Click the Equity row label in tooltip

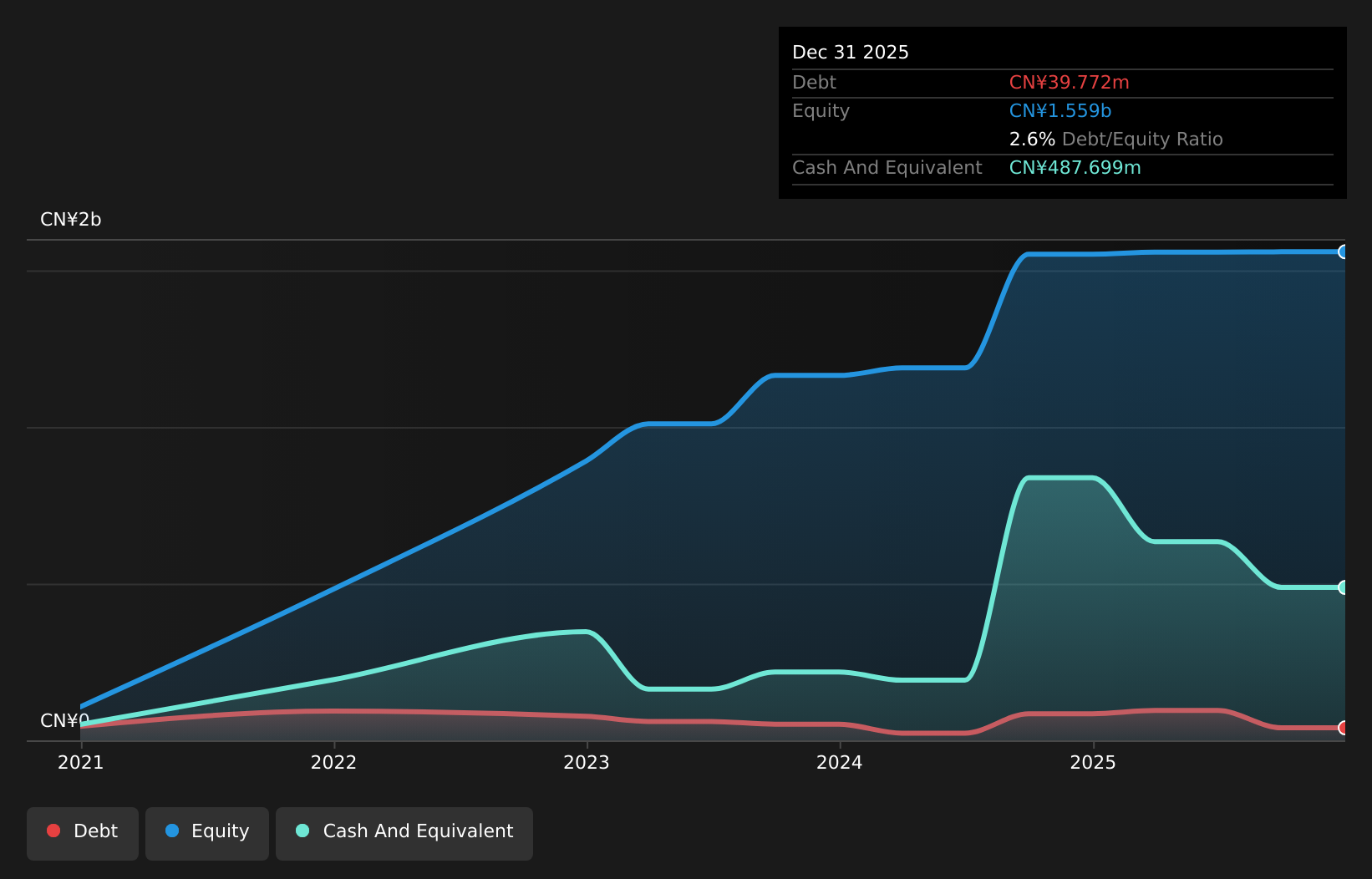click(x=821, y=111)
